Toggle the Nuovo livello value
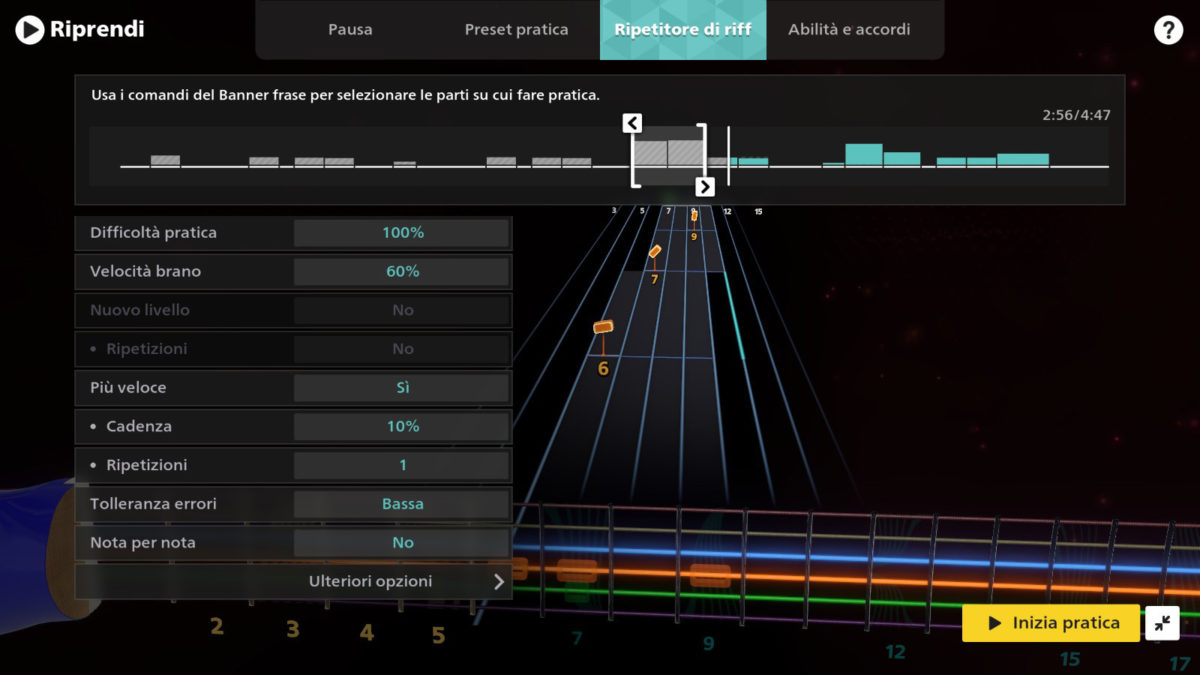Image resolution: width=1200 pixels, height=675 pixels. (402, 310)
